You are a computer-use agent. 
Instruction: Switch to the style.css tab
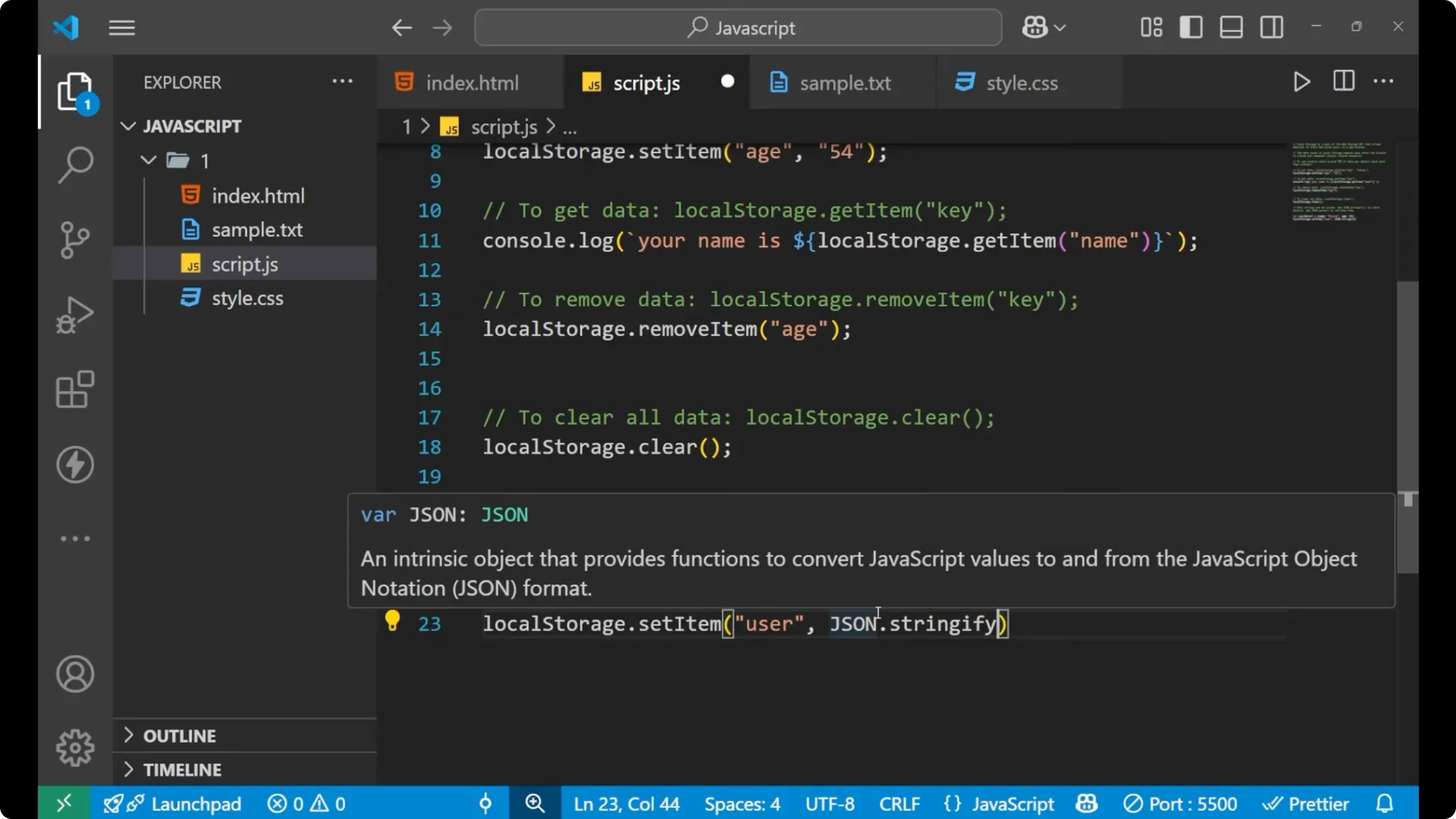[1022, 82]
